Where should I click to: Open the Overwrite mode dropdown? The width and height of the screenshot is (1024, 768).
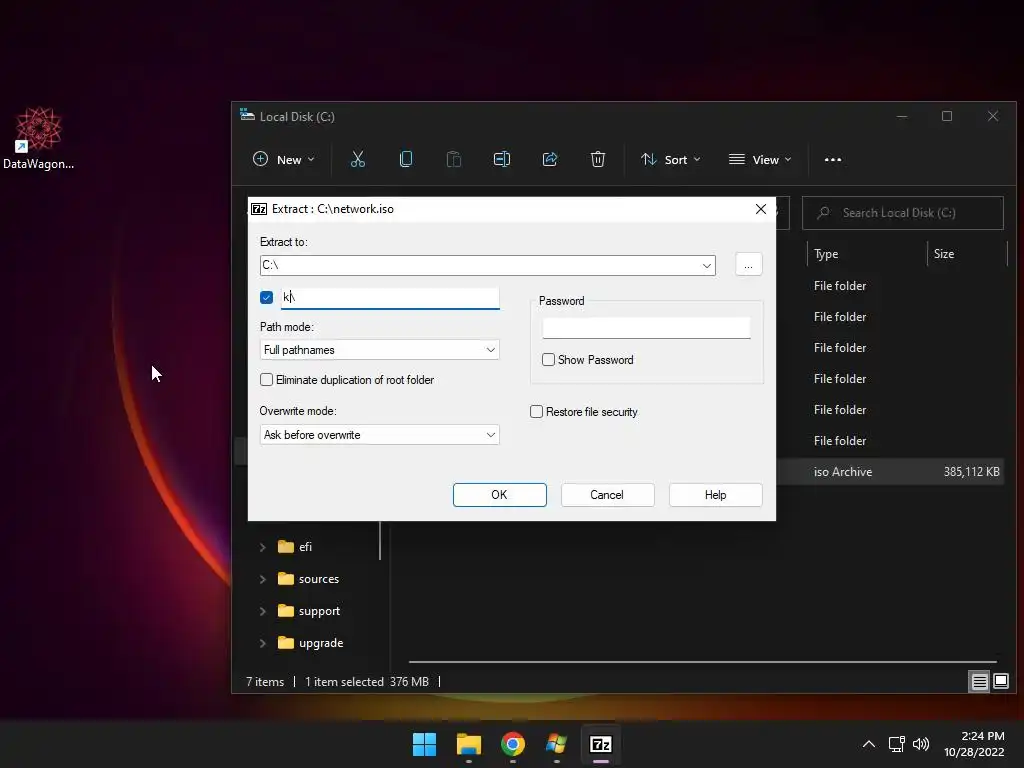coord(379,435)
